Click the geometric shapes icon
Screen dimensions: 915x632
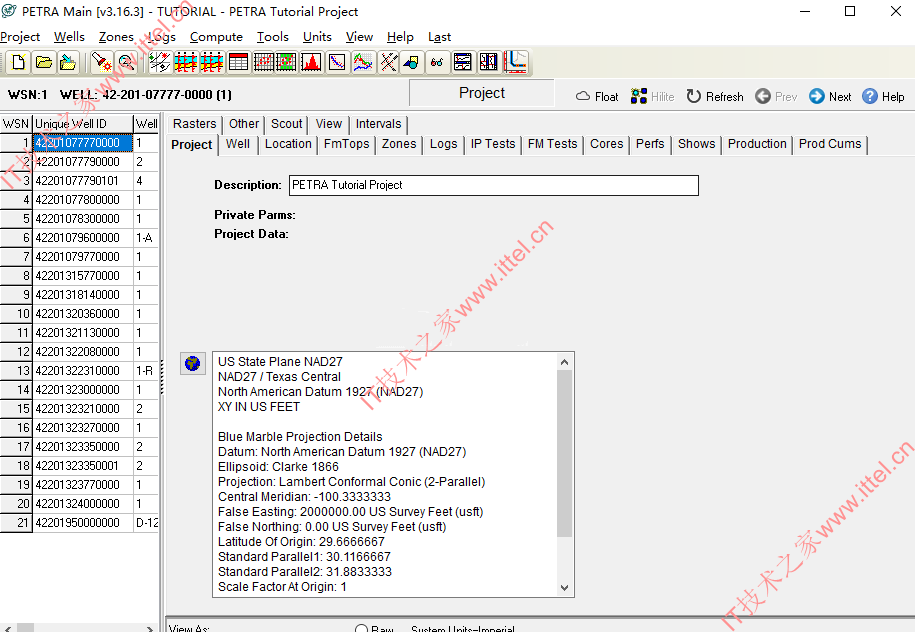[x=411, y=62]
